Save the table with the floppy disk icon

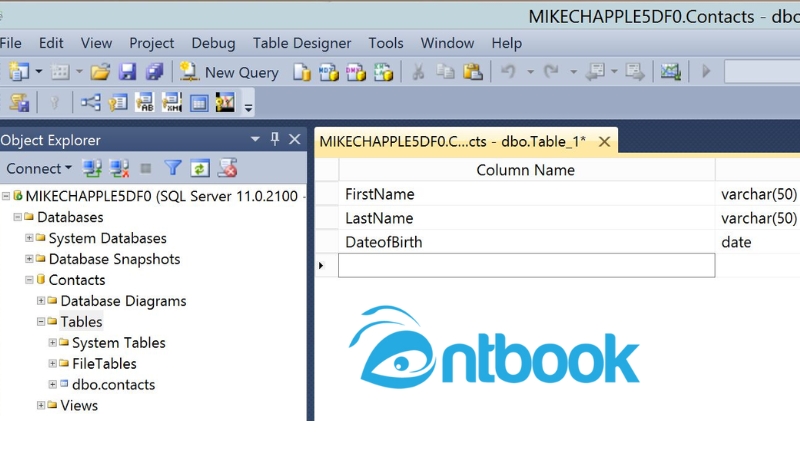127,72
